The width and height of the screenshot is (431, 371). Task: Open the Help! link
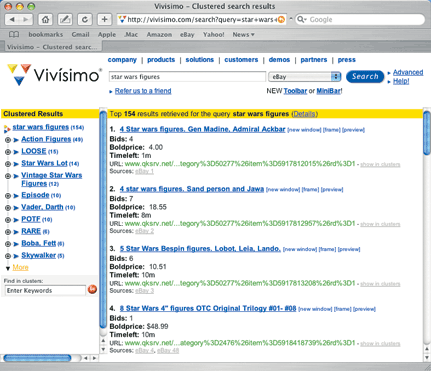click(401, 81)
